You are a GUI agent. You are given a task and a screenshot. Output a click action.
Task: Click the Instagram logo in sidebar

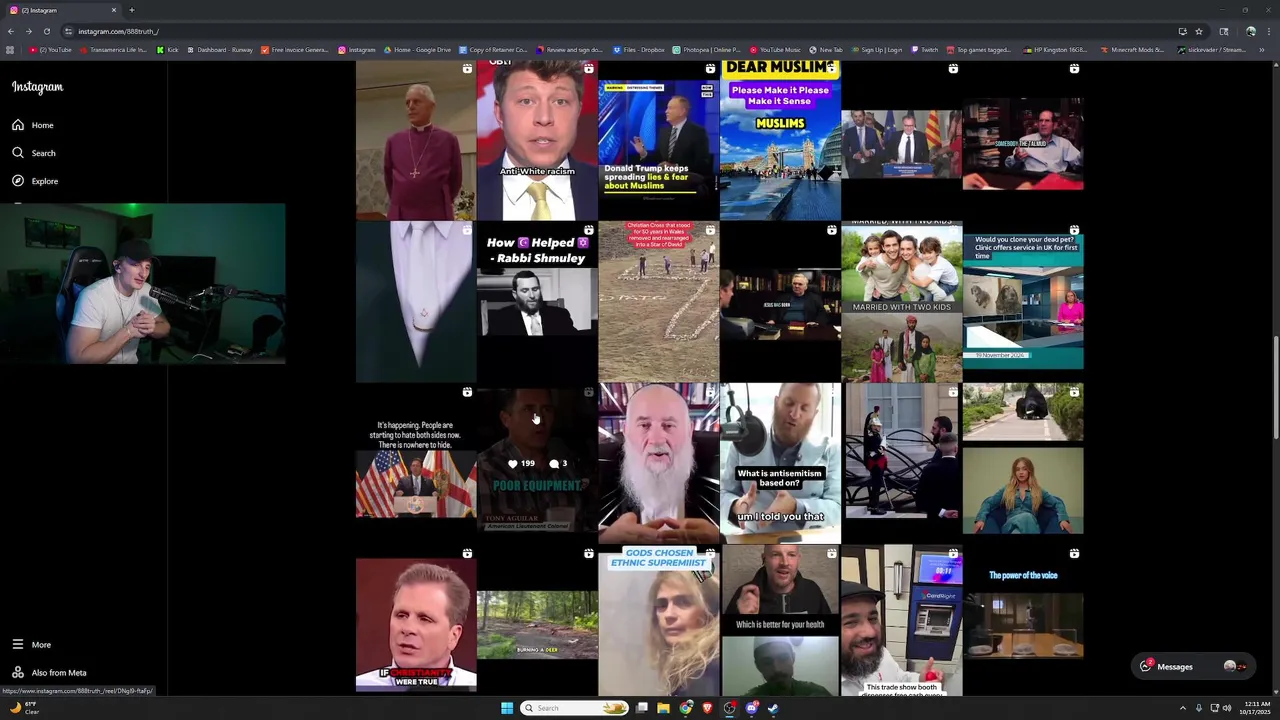pyautogui.click(x=37, y=87)
